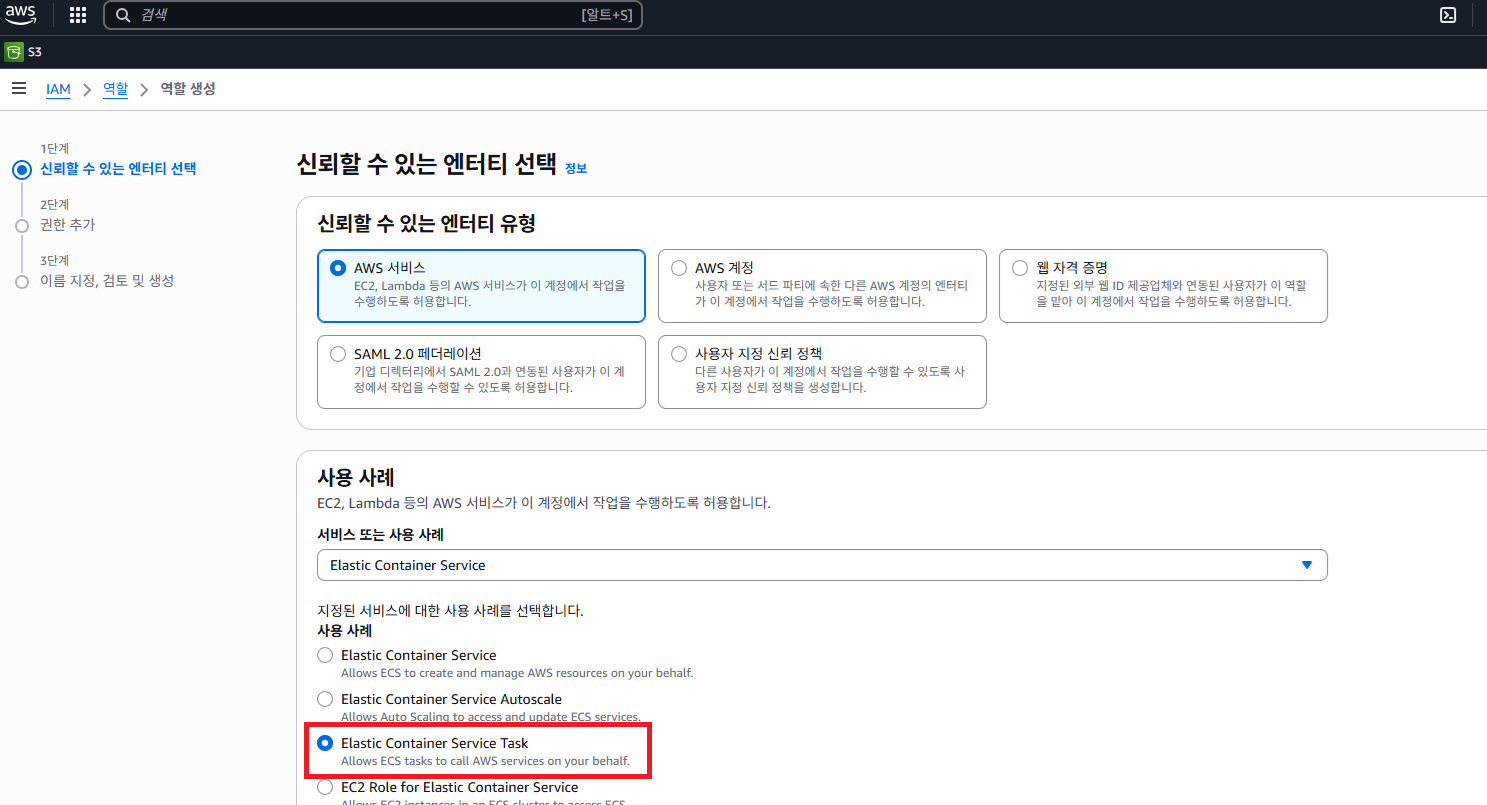Select Elastic Container Service Autoscale use case
Image resolution: width=1487 pixels, height=805 pixels.
pos(325,699)
